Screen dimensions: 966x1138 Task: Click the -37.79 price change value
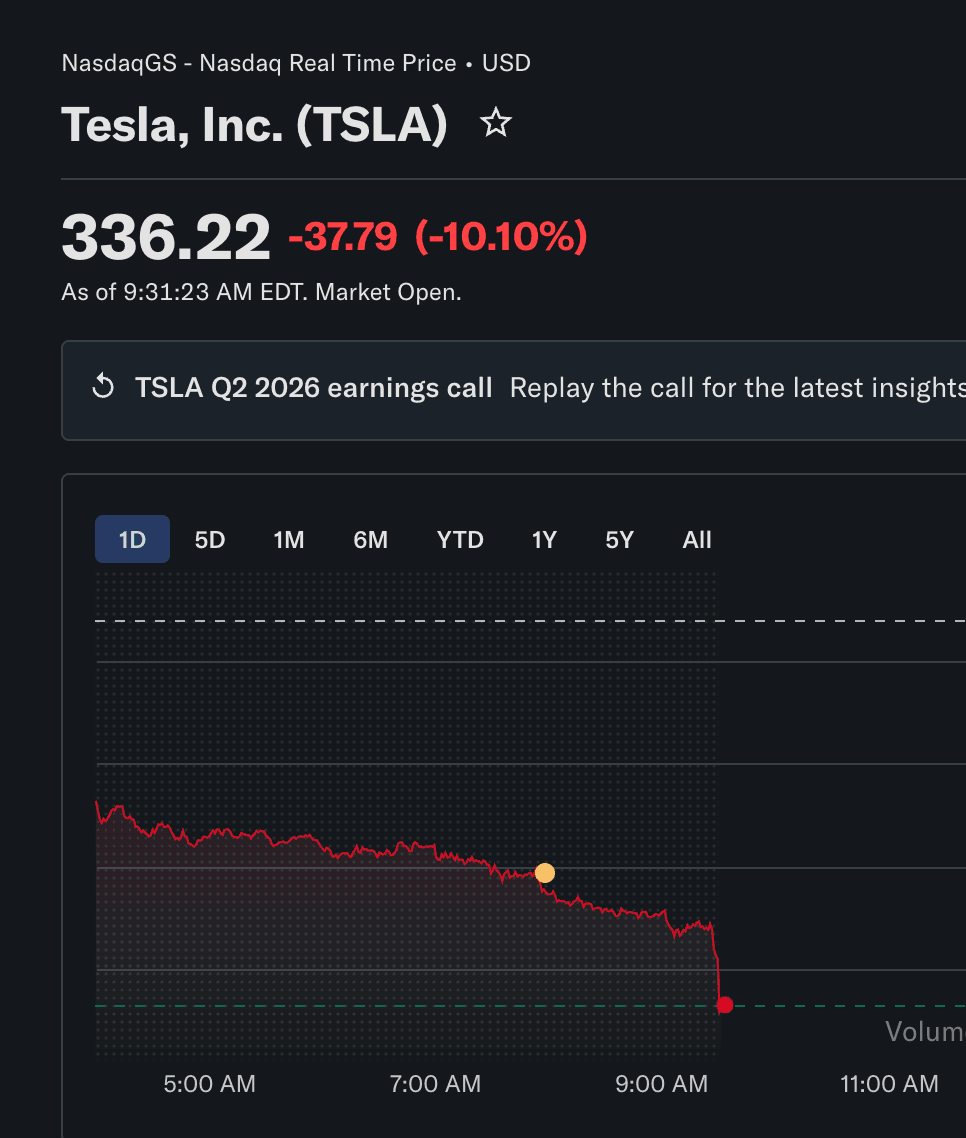click(x=343, y=237)
